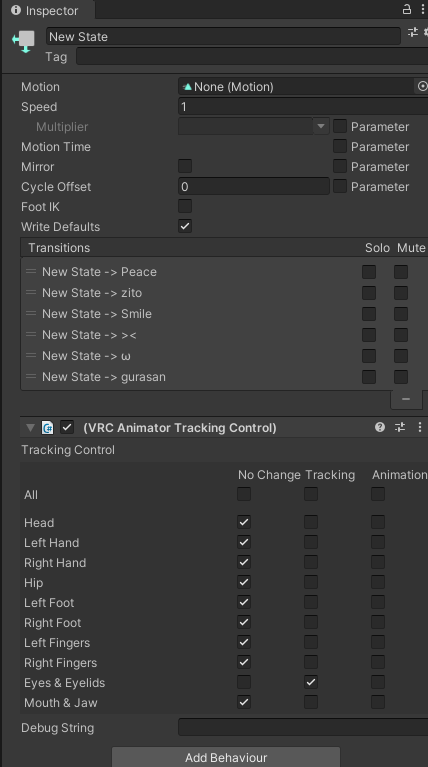The width and height of the screenshot is (428, 767).
Task: Set Eyes & Eyelids to Animation
Action: [378, 682]
